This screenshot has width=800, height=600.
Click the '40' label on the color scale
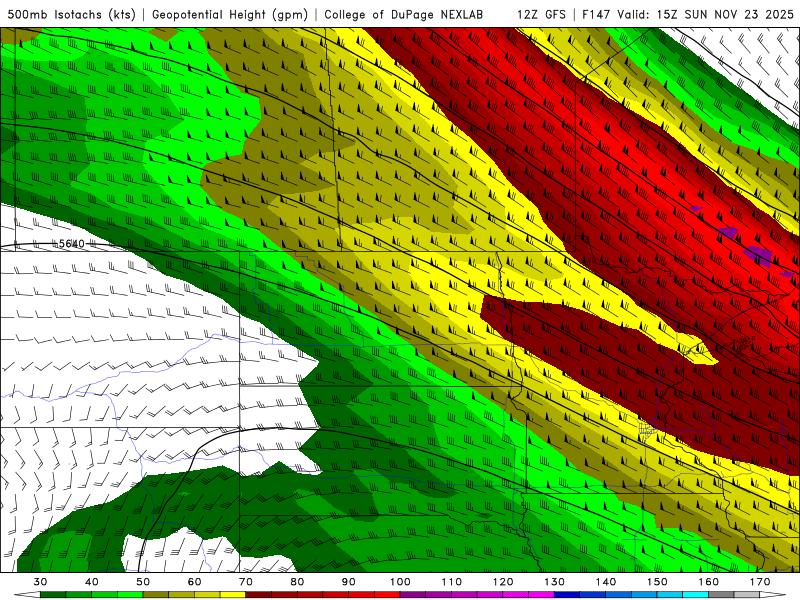pos(92,582)
